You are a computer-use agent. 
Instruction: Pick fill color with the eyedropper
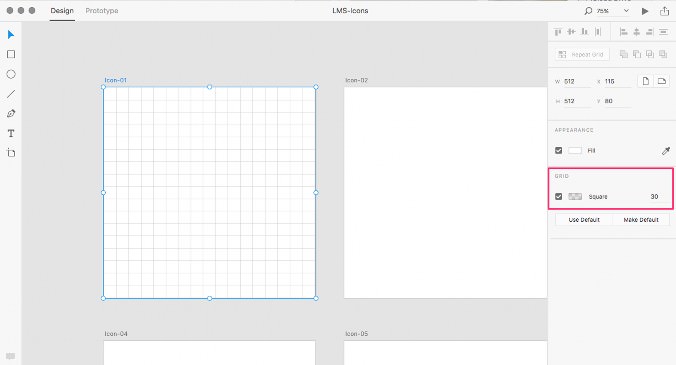pyautogui.click(x=666, y=150)
